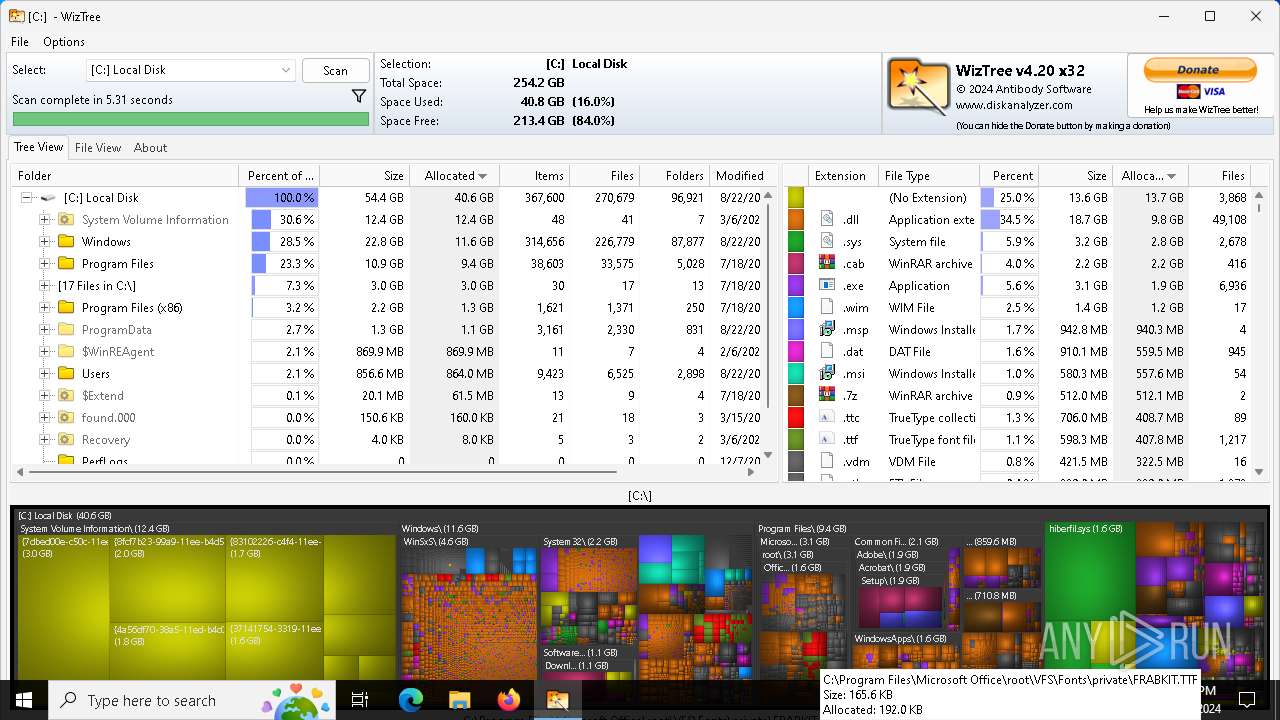1280x720 pixels.
Task: Expand the Program Files folder node
Action: 45,264
